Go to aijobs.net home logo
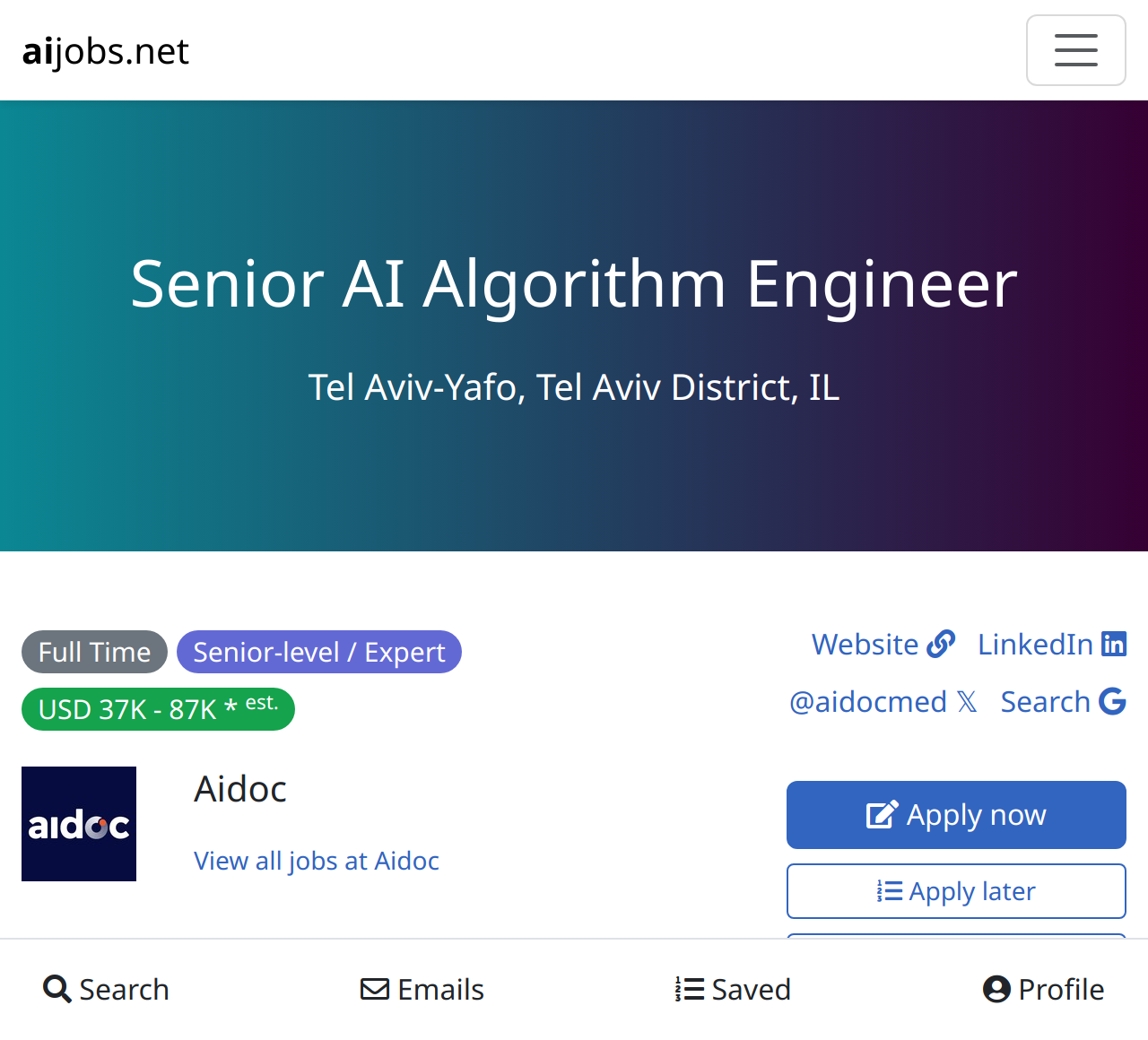 [x=105, y=51]
